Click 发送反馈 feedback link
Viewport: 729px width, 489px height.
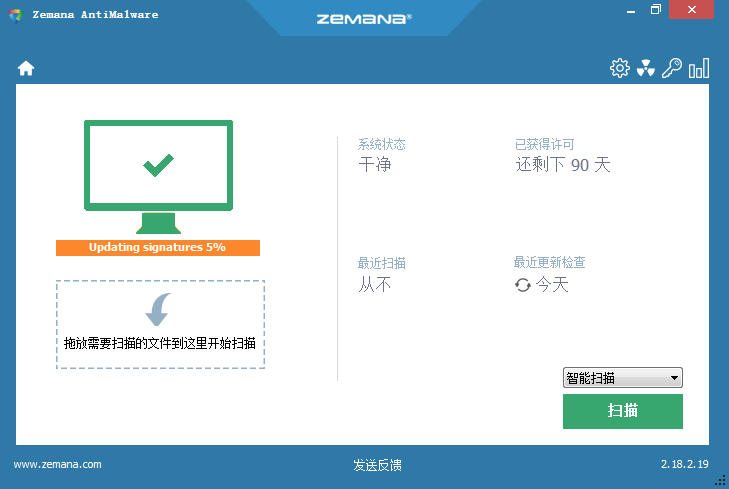[377, 465]
